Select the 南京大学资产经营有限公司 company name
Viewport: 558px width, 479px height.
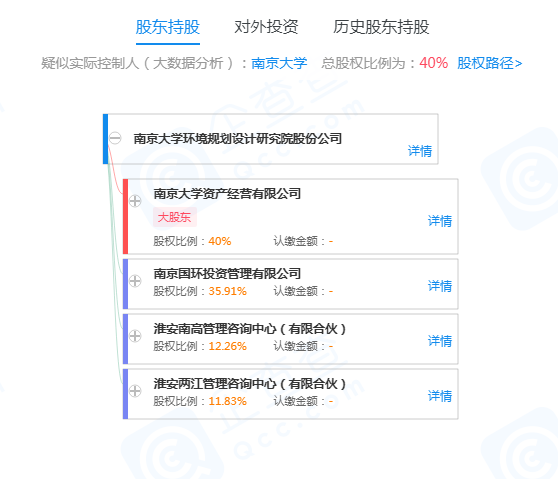click(227, 194)
